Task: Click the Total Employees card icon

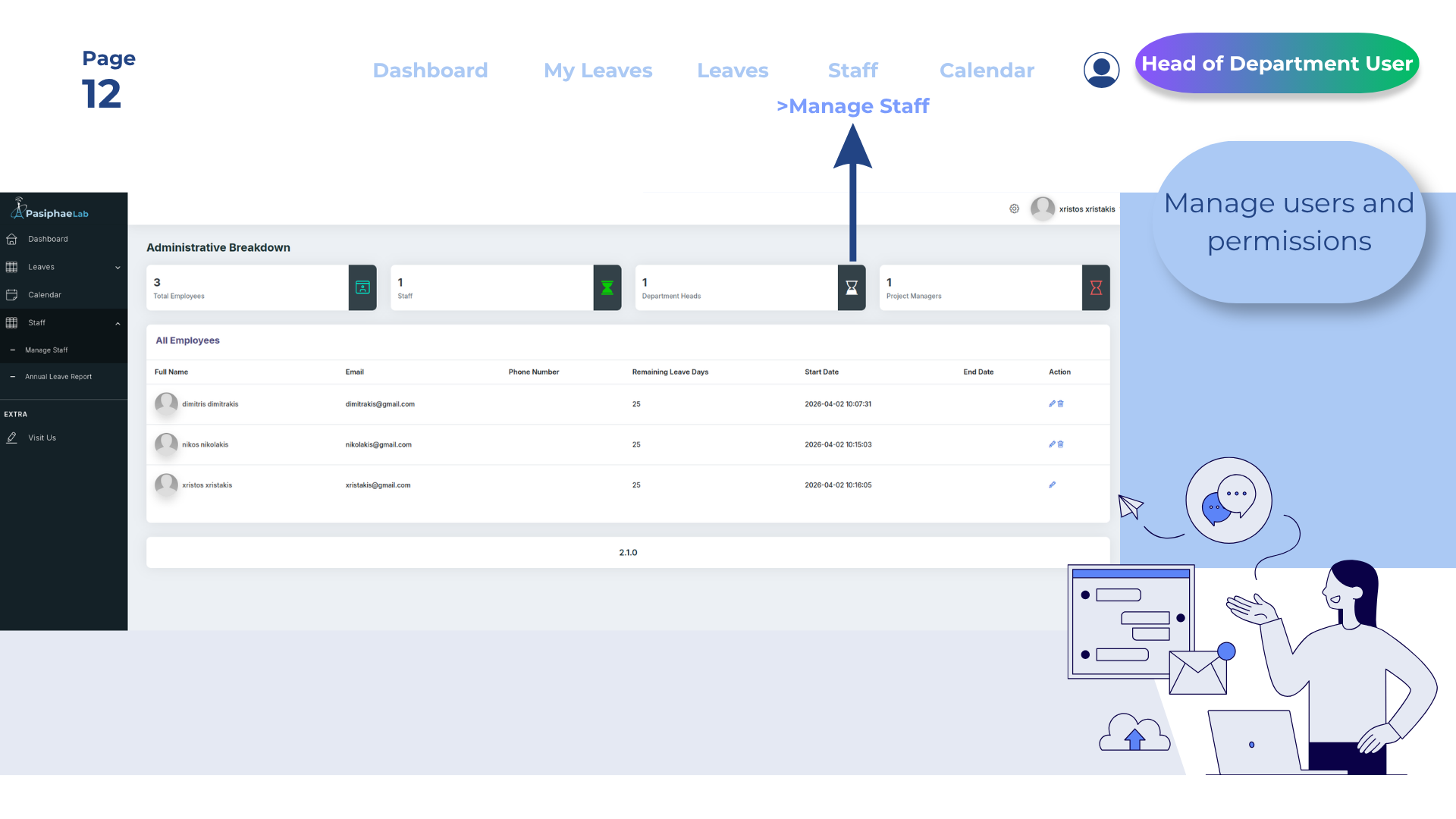Action: [x=362, y=287]
